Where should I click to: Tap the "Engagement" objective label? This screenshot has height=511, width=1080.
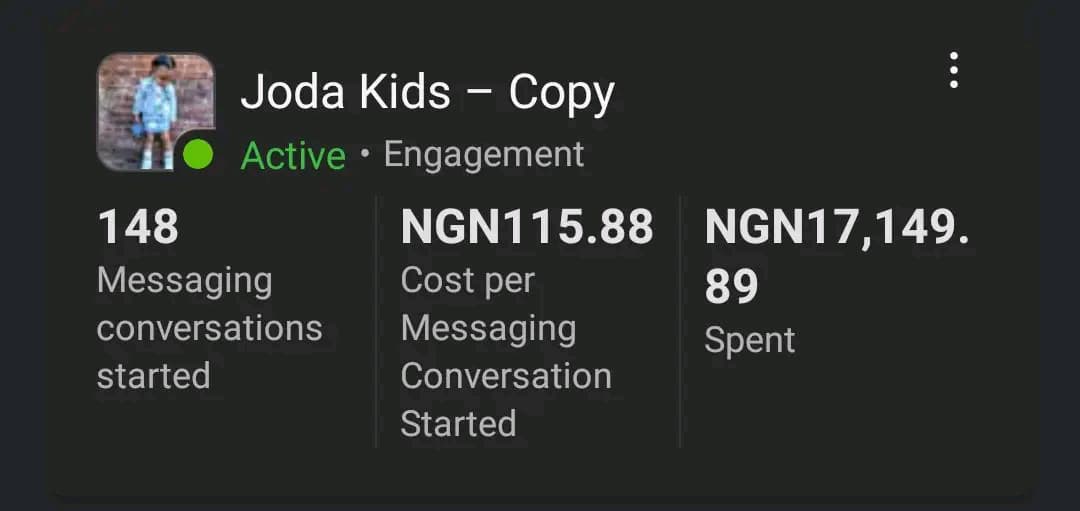(484, 154)
